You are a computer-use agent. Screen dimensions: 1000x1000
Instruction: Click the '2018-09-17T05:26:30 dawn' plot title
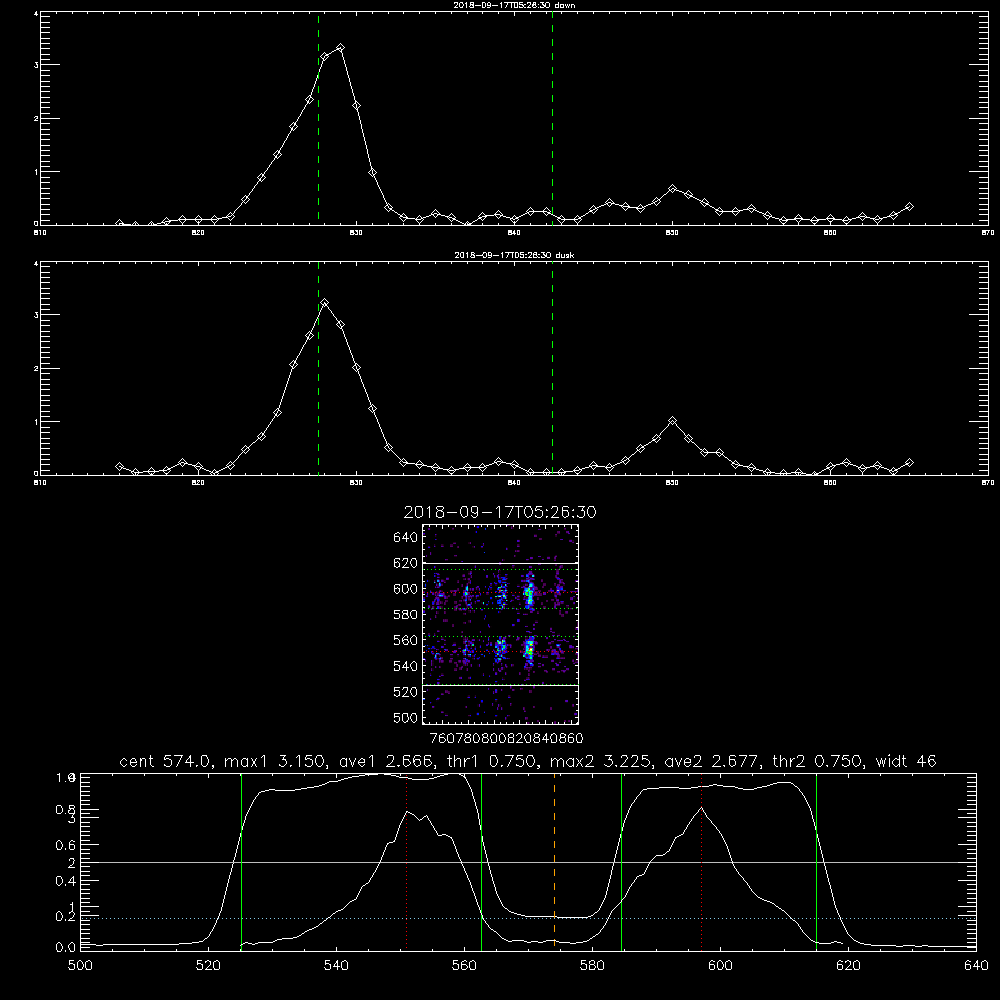pos(514,5)
